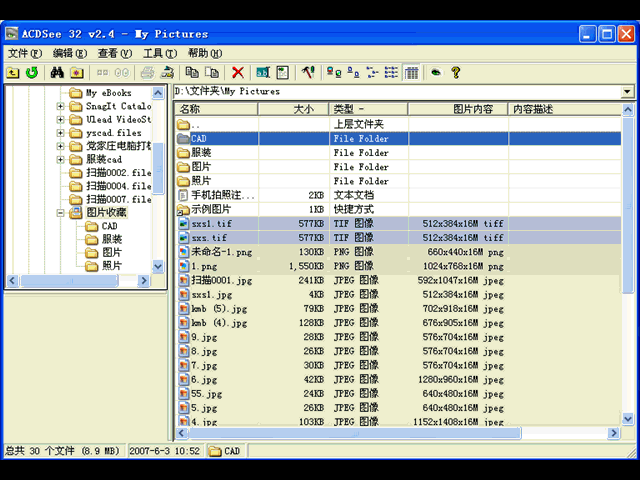Click the file list vertical scrollbar down arrow

pyautogui.click(x=628, y=419)
